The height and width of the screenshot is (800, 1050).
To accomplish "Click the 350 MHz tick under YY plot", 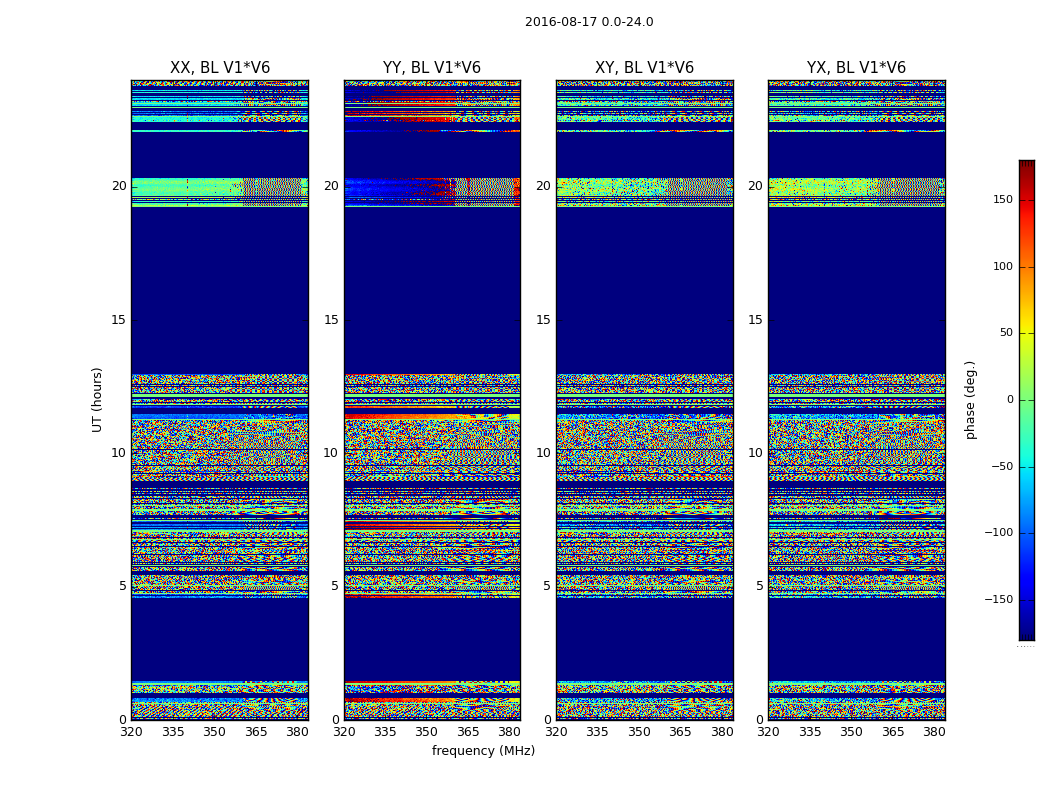I will pos(427,732).
